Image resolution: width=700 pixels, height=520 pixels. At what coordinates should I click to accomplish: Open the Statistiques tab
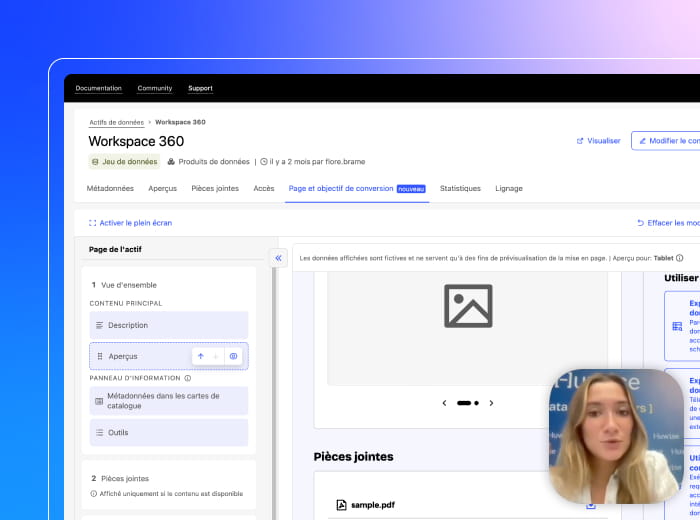[460, 188]
